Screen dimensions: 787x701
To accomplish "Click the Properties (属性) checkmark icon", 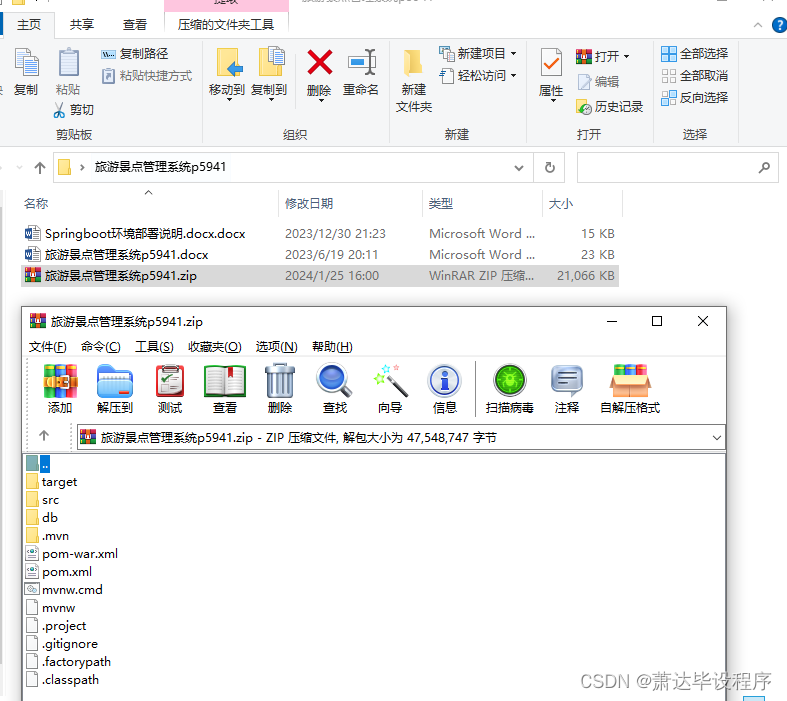I will click(x=551, y=63).
